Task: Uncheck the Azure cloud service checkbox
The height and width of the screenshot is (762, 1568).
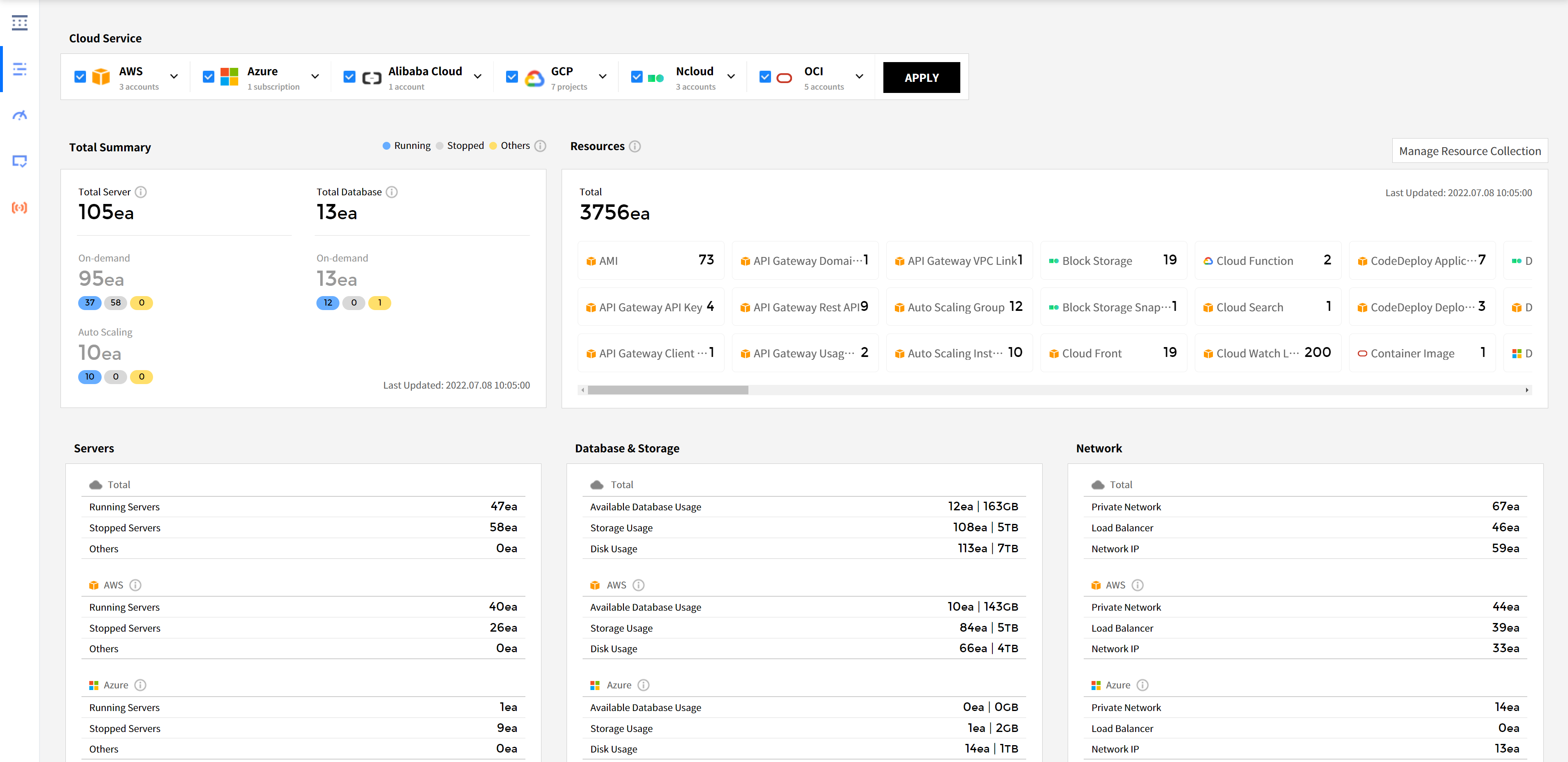Action: (x=208, y=76)
